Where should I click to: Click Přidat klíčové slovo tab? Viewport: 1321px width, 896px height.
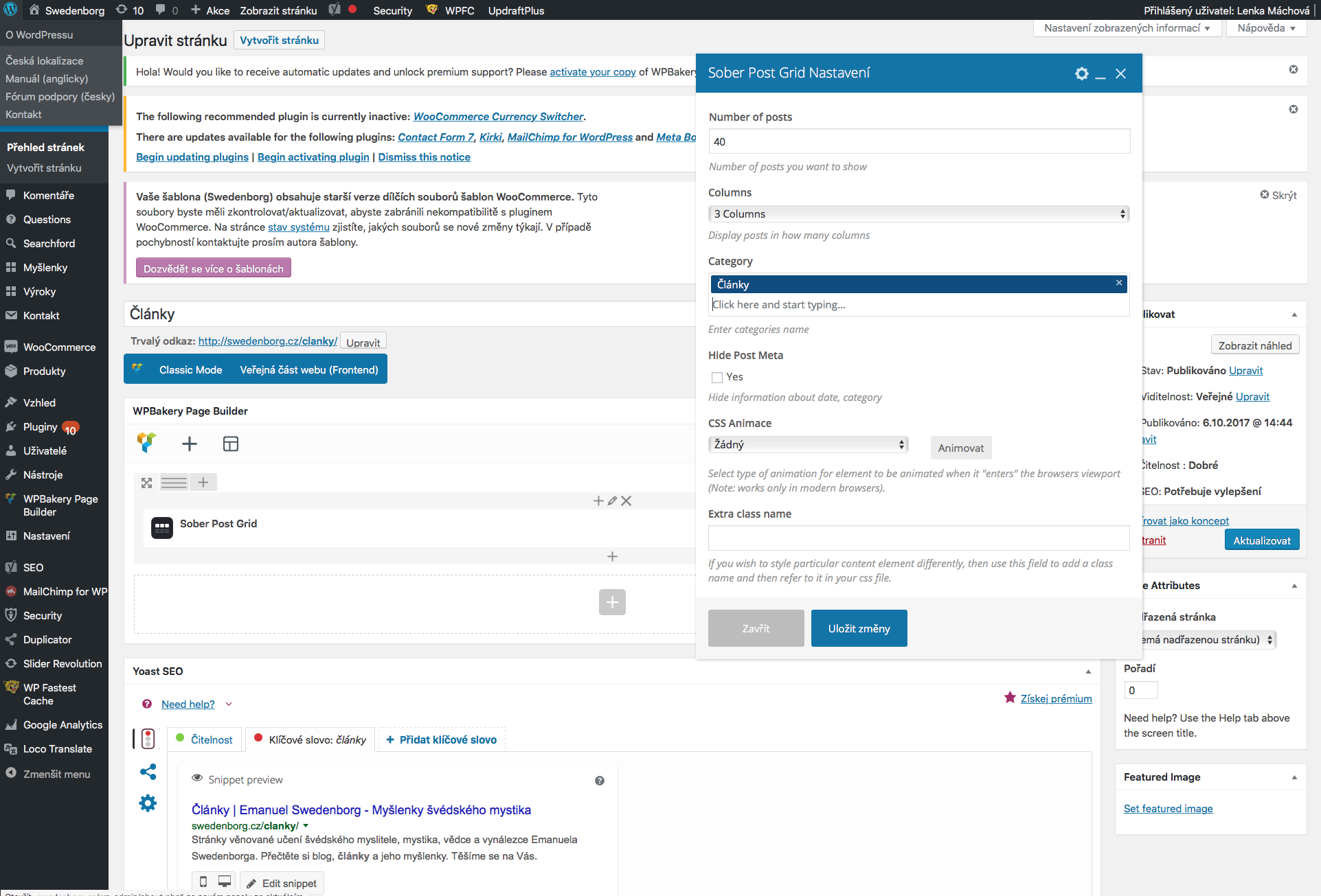point(441,739)
